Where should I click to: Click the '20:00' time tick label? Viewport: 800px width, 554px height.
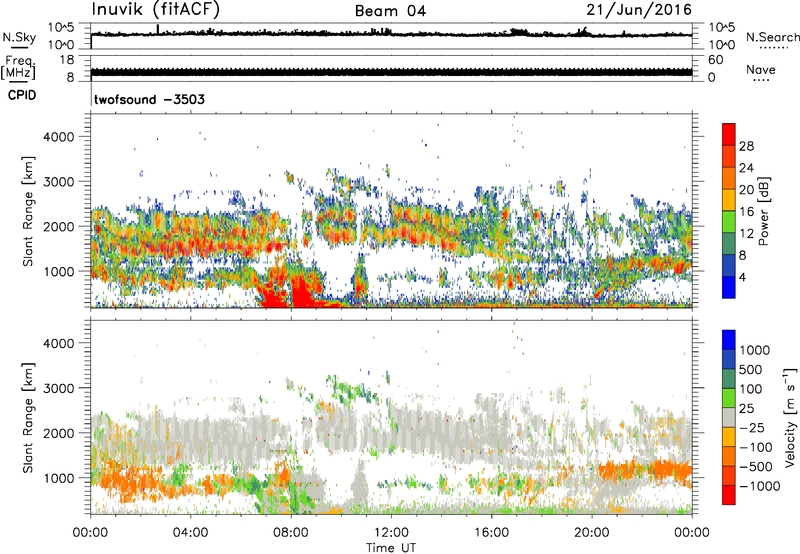592,533
